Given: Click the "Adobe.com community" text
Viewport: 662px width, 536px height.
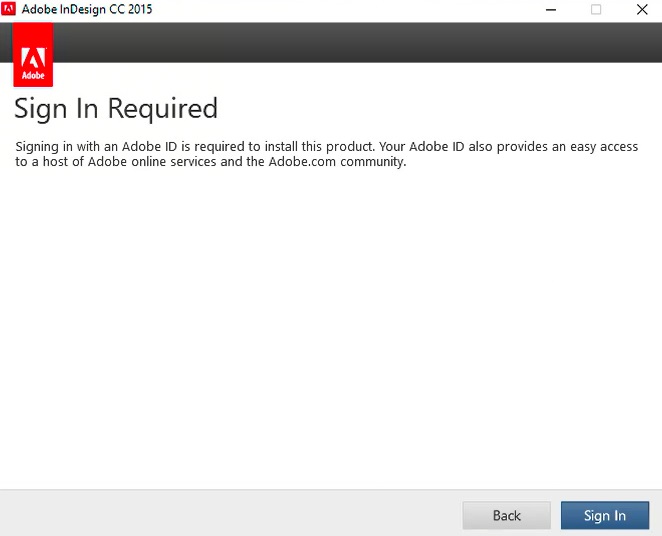Looking at the screenshot, I should pos(336,162).
